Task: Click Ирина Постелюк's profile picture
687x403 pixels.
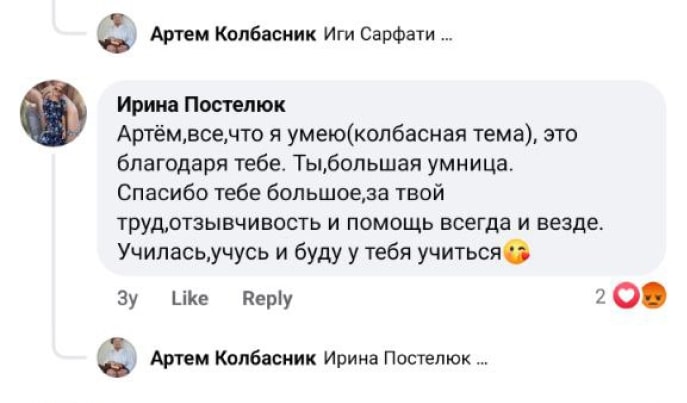Action: (53, 113)
